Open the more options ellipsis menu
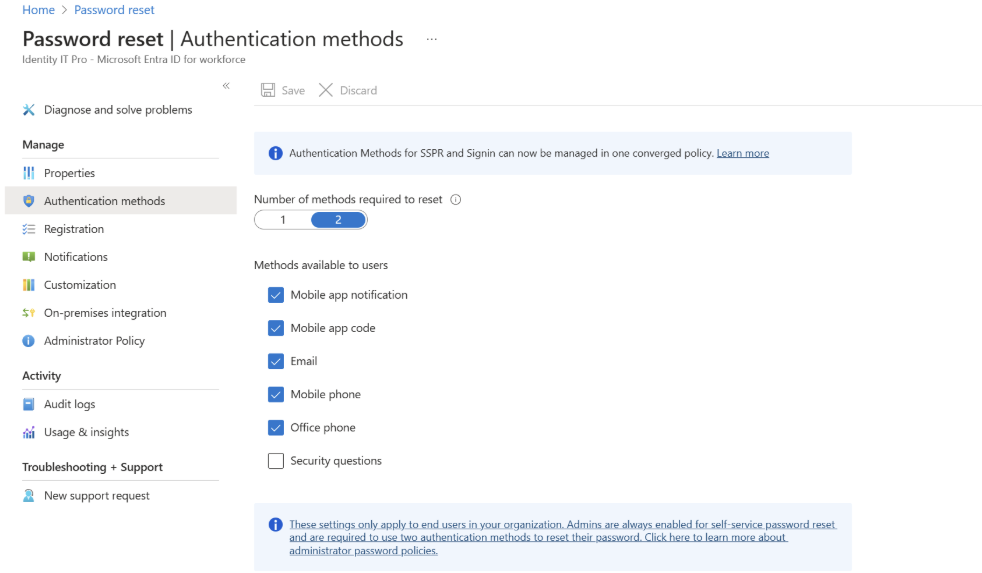Viewport: 982px width, 573px height. pyautogui.click(x=432, y=39)
